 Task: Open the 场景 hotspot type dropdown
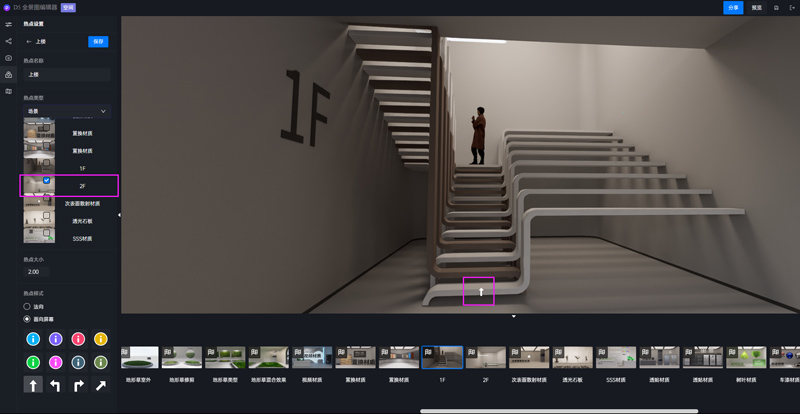coord(67,111)
